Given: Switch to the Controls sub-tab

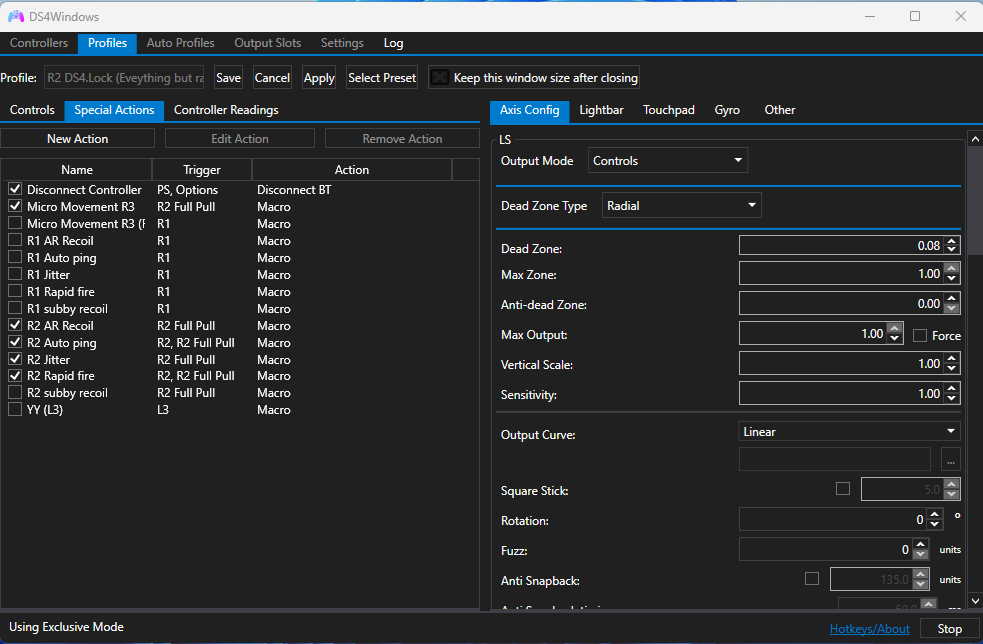Looking at the screenshot, I should pos(33,110).
